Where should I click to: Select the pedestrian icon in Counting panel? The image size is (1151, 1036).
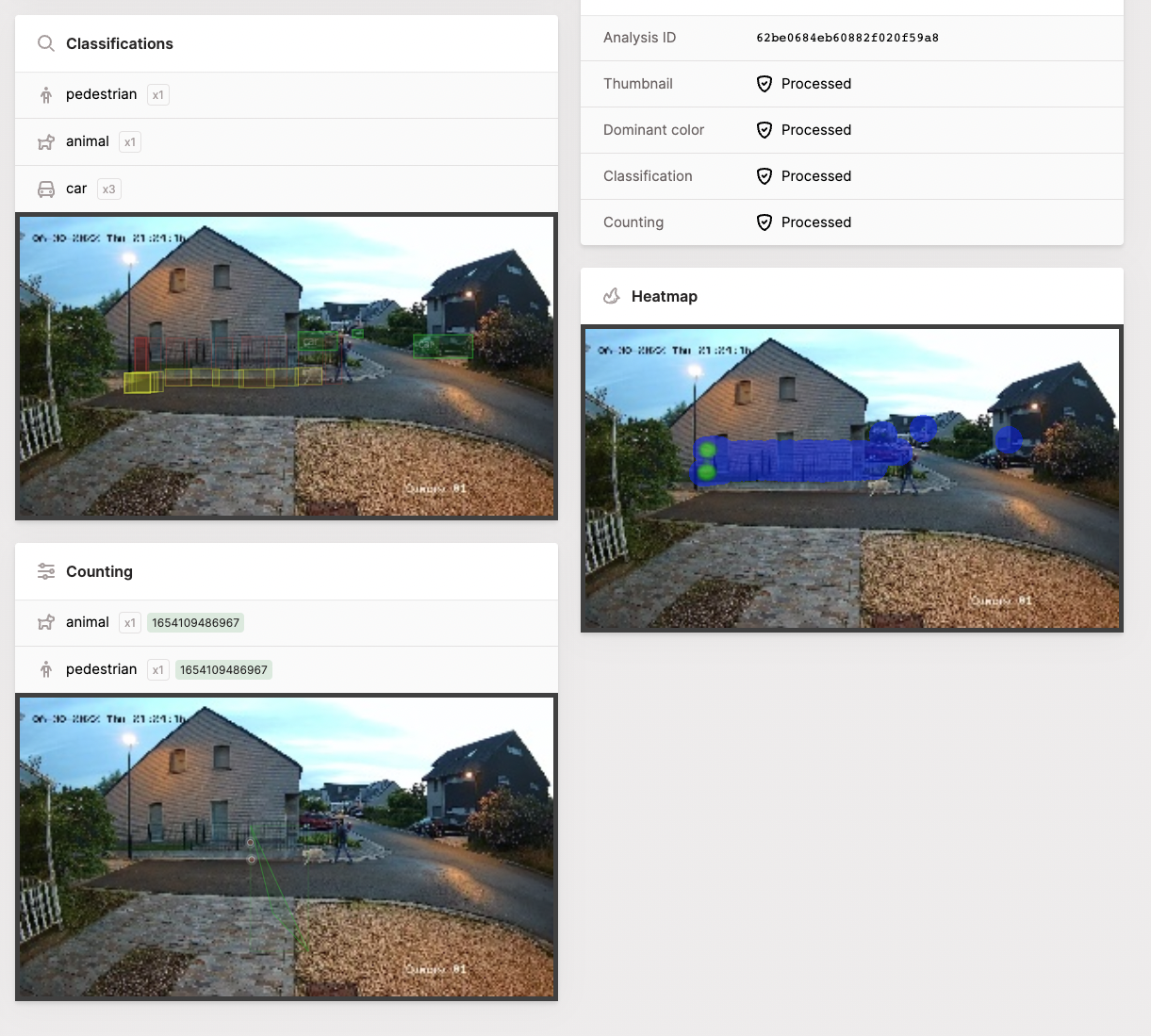coord(45,669)
